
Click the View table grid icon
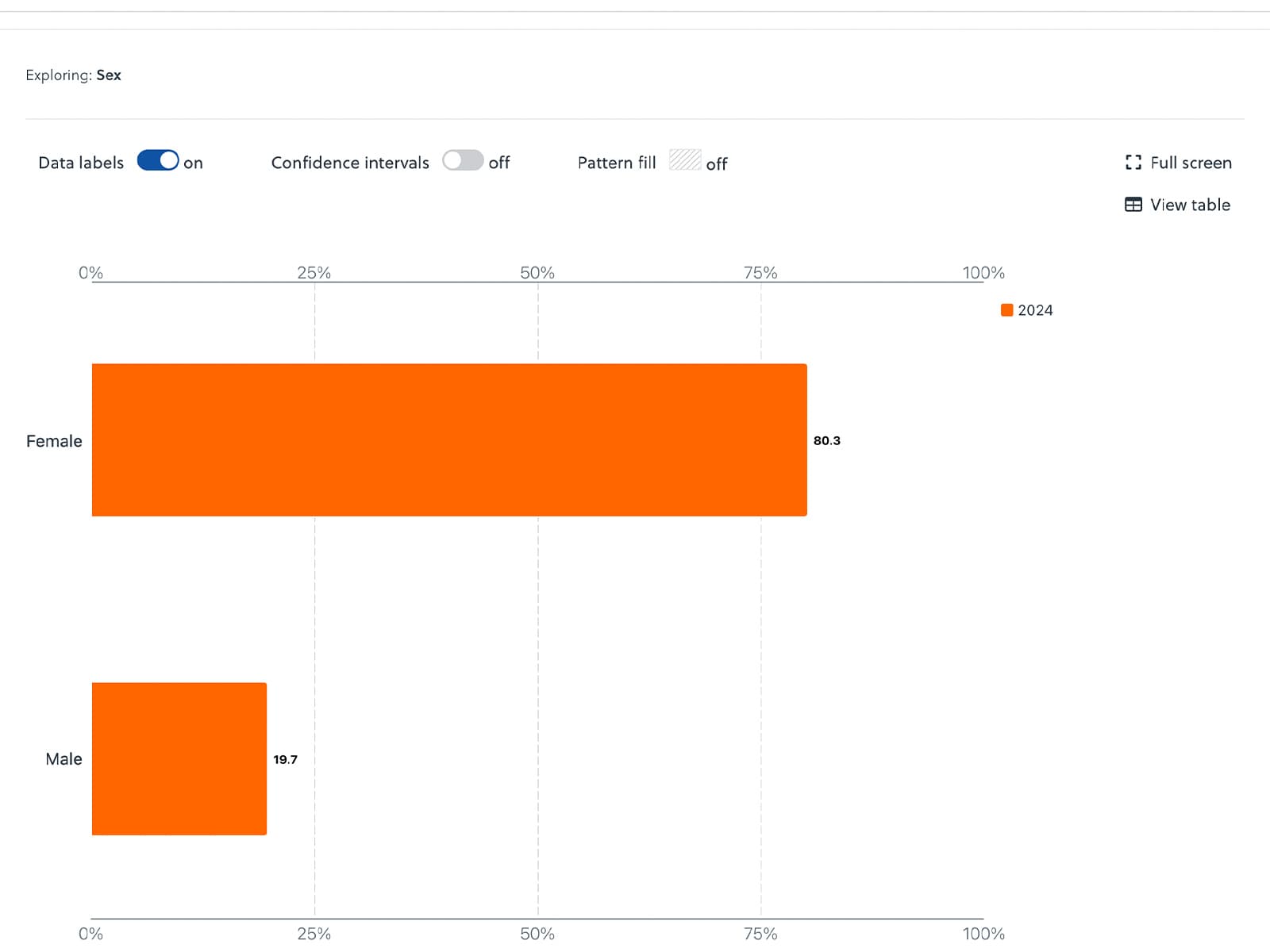point(1133,205)
